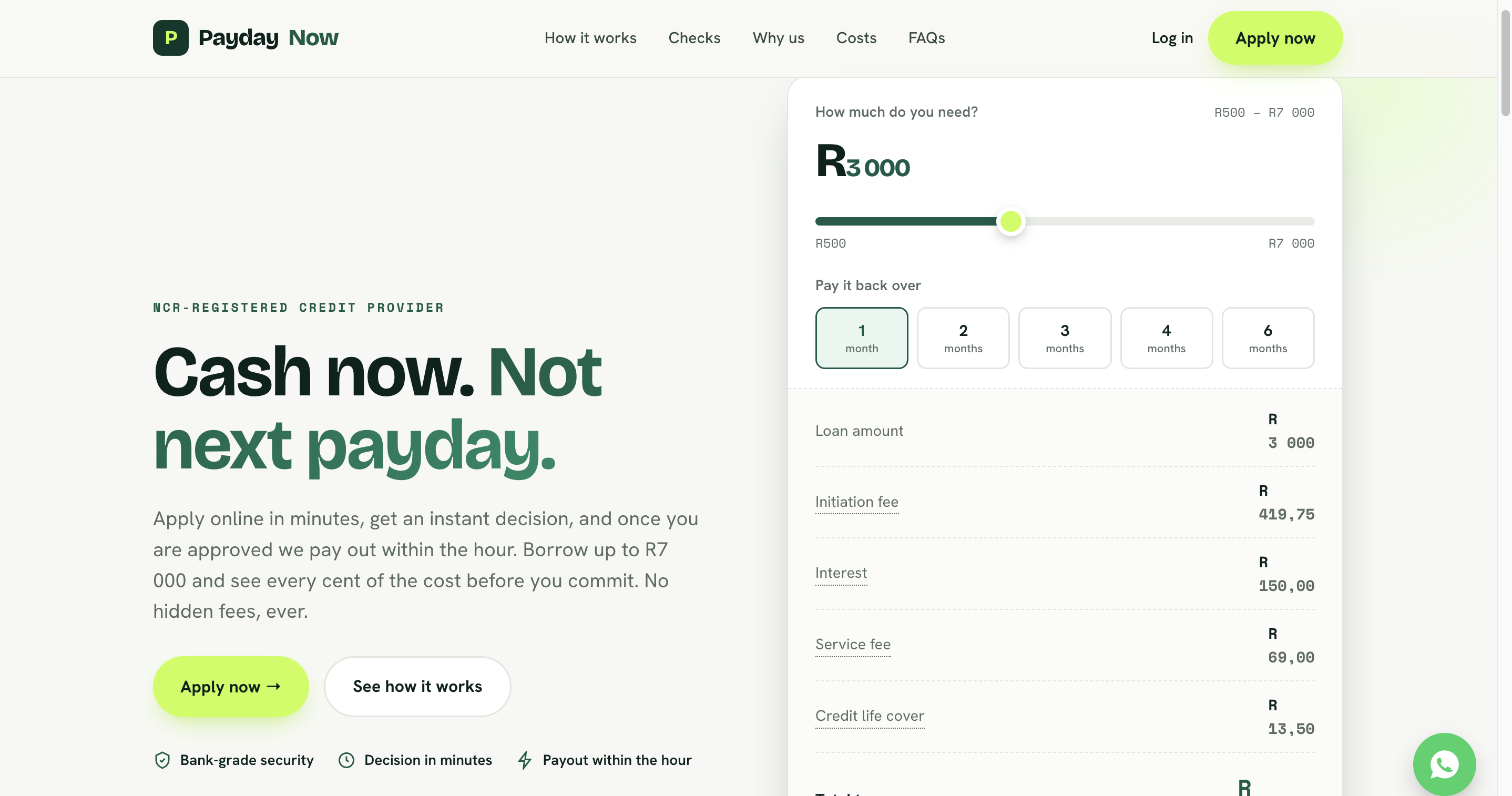
Task: Select the 1 month repayment term
Action: pos(861,338)
